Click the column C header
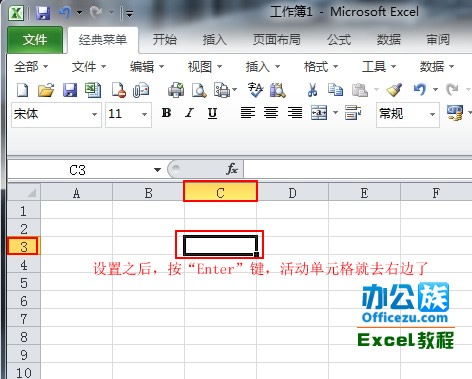This screenshot has height=379, width=472. [220, 193]
